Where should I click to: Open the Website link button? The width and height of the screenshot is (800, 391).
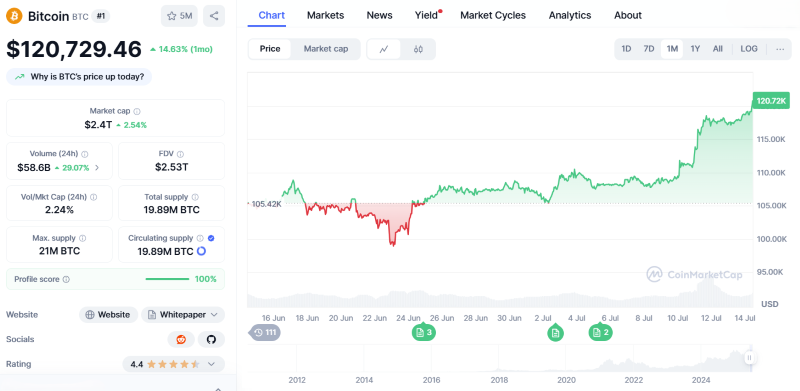point(108,315)
